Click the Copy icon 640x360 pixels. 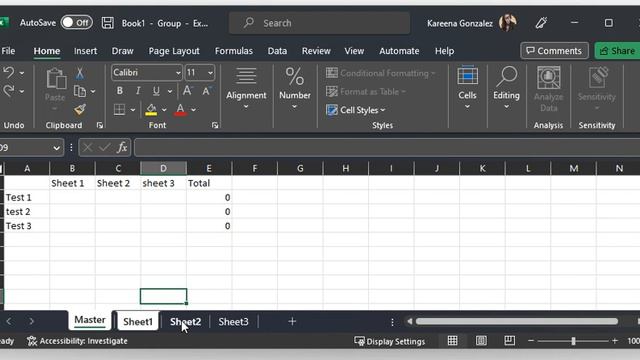[x=80, y=91]
